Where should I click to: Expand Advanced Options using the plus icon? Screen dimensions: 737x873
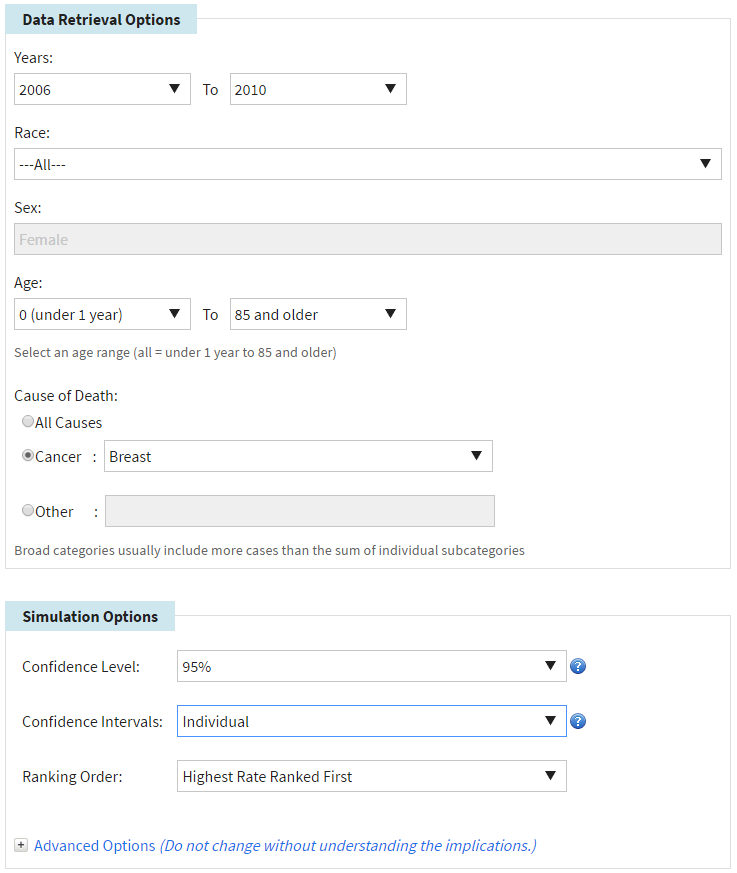point(21,846)
